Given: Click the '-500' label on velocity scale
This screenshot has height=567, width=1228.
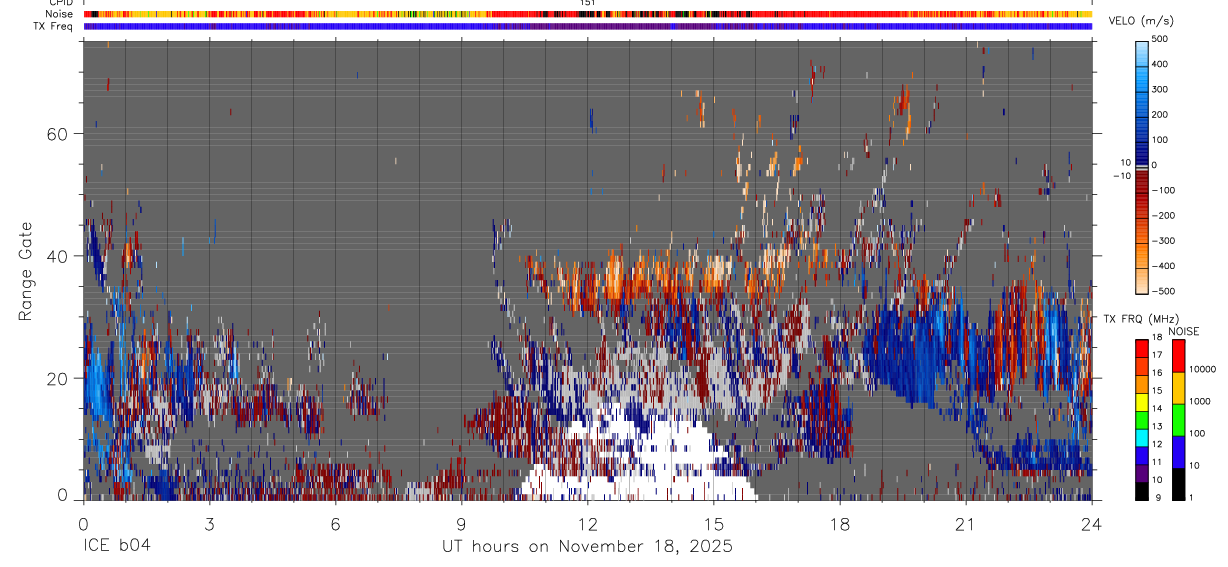Looking at the screenshot, I should tap(1163, 291).
